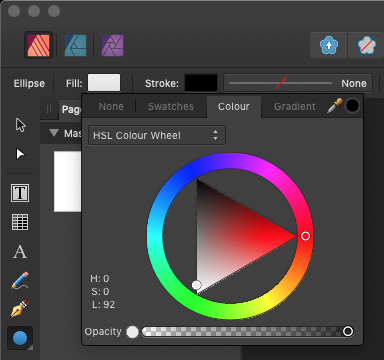This screenshot has height=360, width=384.
Task: Collapse the Master pages disclosure triangle
Action: tap(54, 133)
